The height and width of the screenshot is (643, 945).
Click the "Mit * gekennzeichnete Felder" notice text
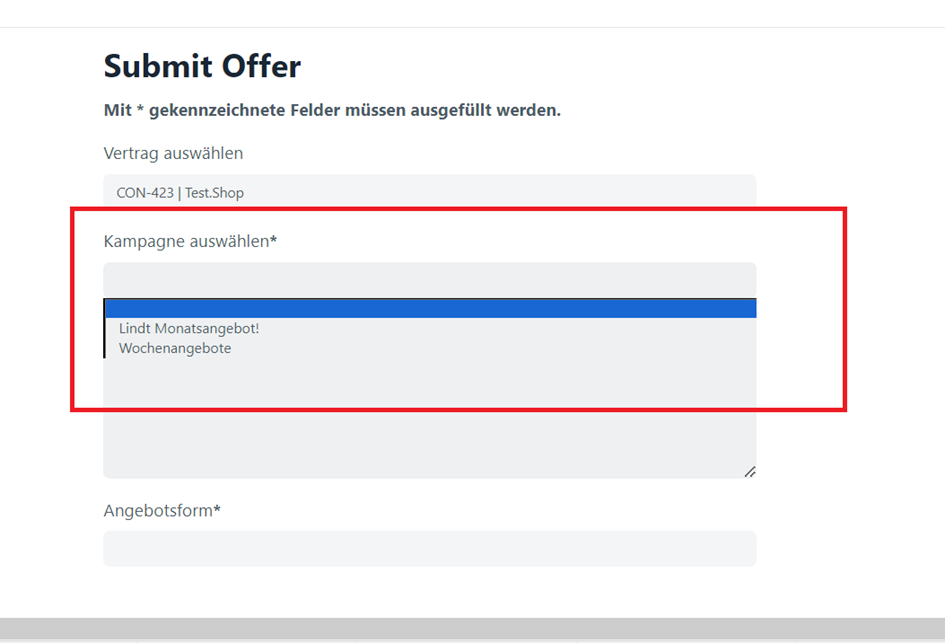pyautogui.click(x=332, y=110)
